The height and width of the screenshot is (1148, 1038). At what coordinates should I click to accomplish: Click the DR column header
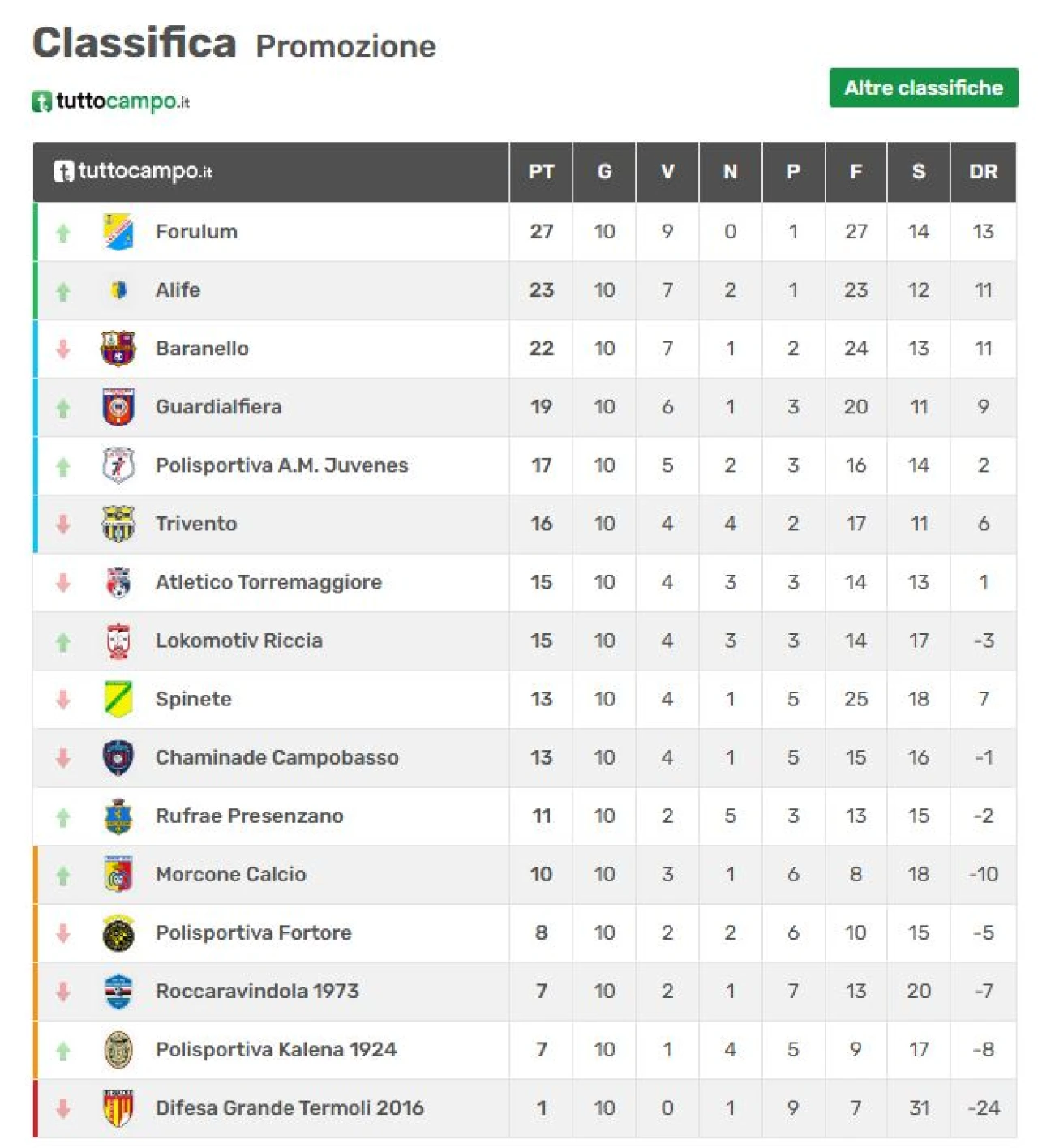coord(984,172)
